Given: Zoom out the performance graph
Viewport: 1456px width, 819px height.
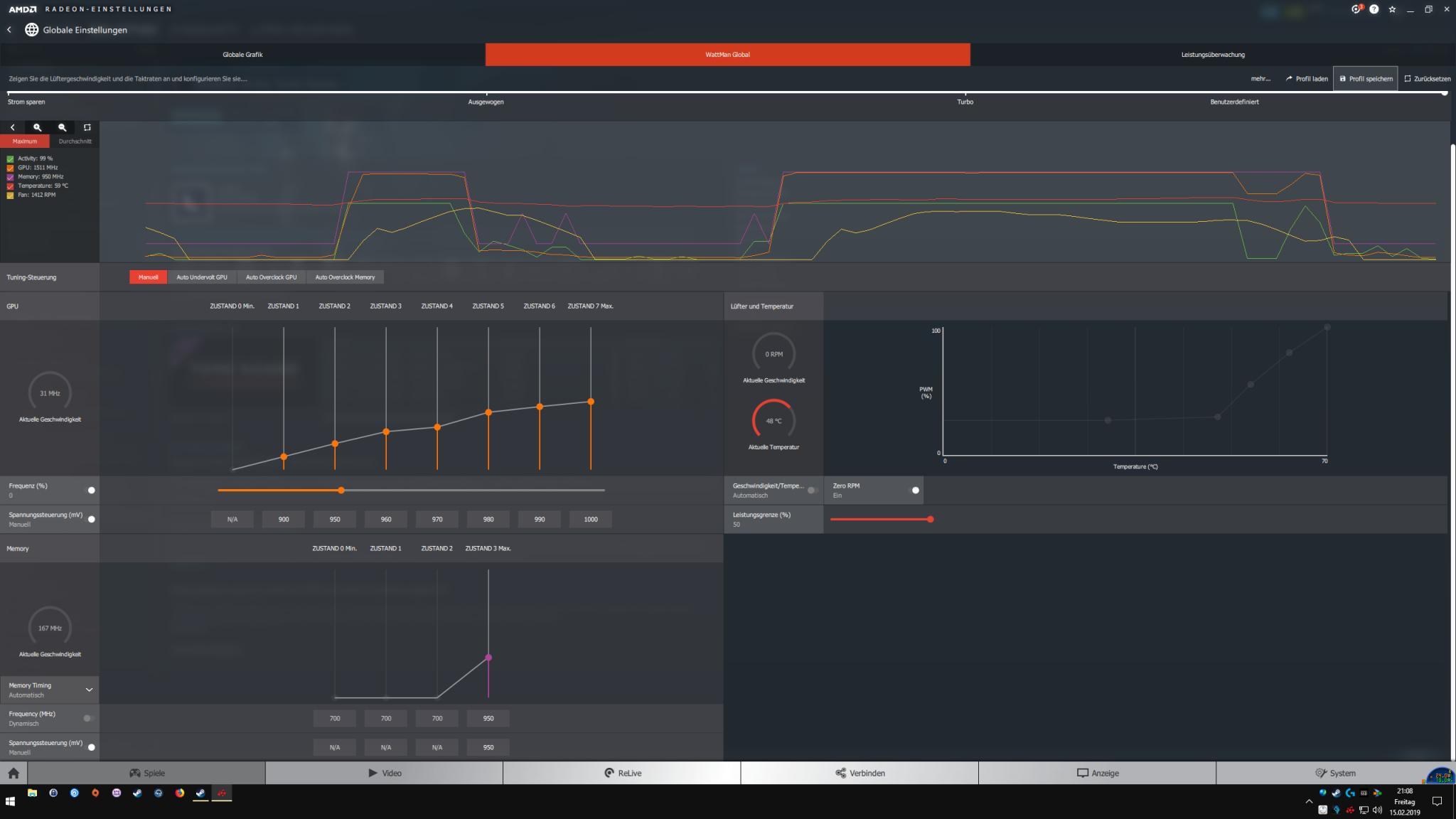Looking at the screenshot, I should tap(63, 127).
